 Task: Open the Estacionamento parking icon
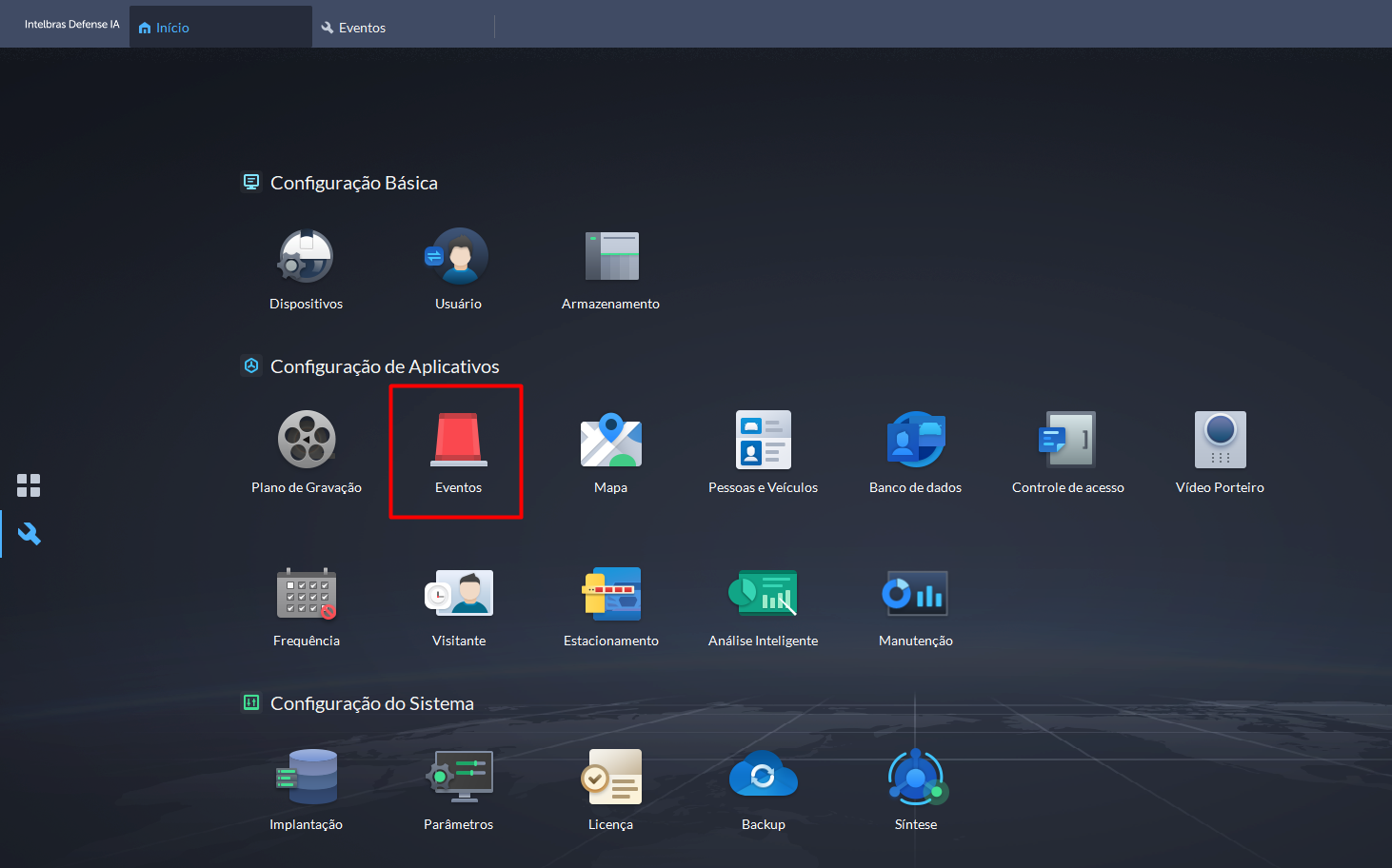pos(610,594)
